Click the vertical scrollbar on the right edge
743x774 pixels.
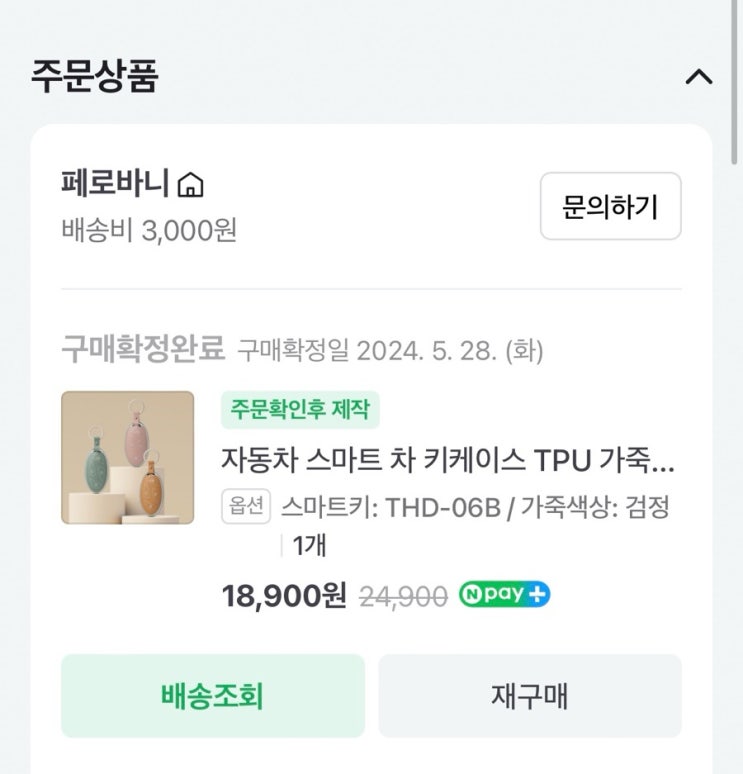pyautogui.click(x=736, y=80)
